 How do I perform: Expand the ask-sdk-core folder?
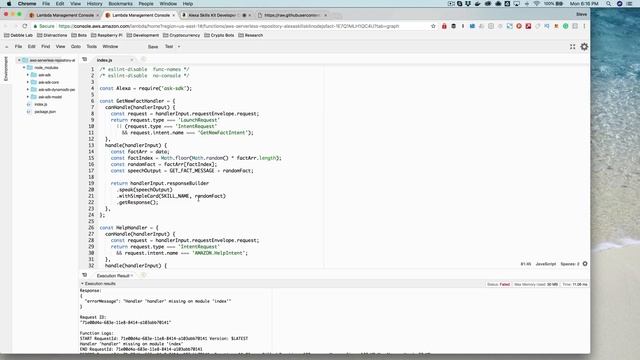pyautogui.click(x=28, y=82)
